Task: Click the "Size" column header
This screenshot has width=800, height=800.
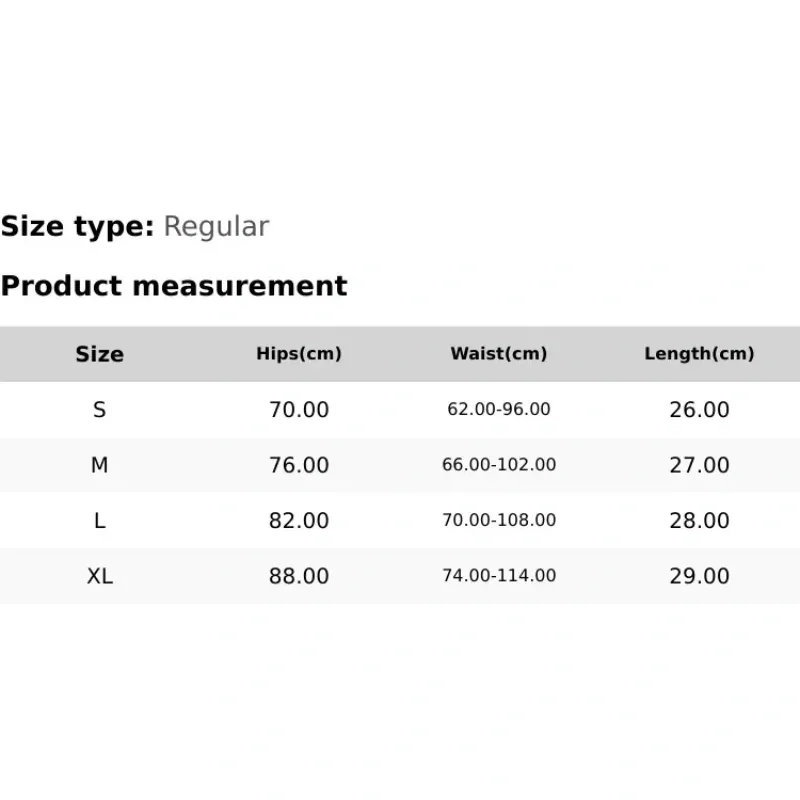Action: [99, 354]
